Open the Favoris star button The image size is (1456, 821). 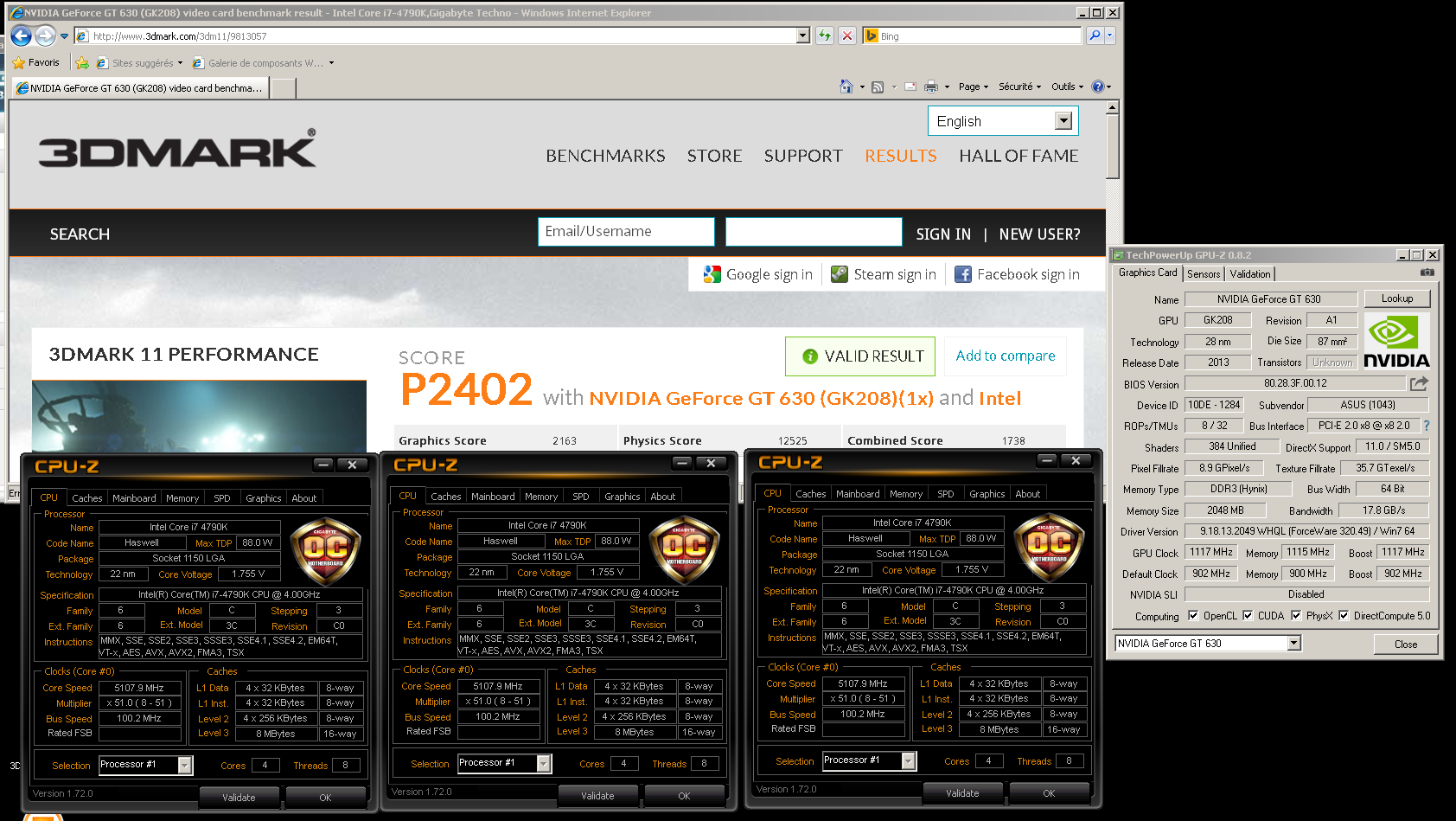click(x=35, y=62)
